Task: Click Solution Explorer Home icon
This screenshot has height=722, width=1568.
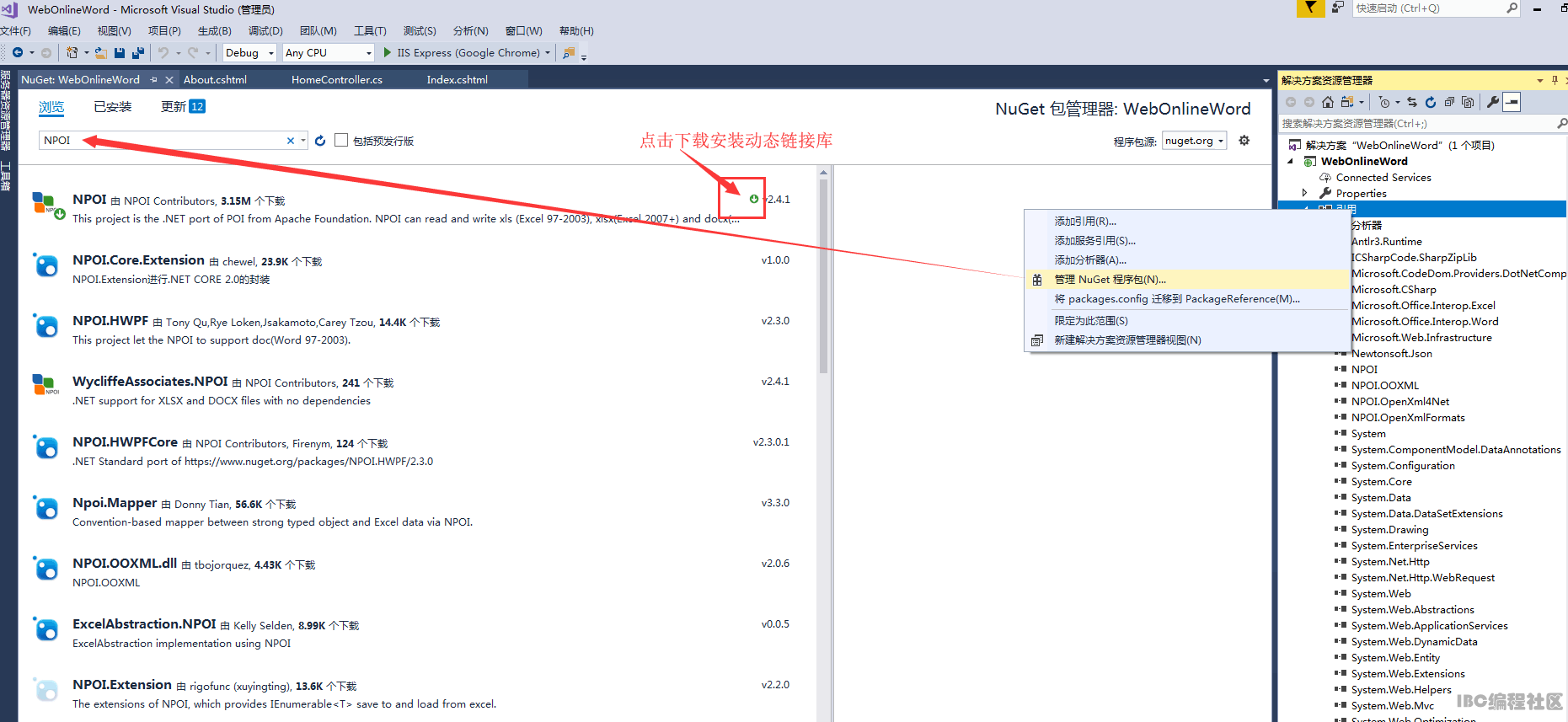Action: 1328,102
